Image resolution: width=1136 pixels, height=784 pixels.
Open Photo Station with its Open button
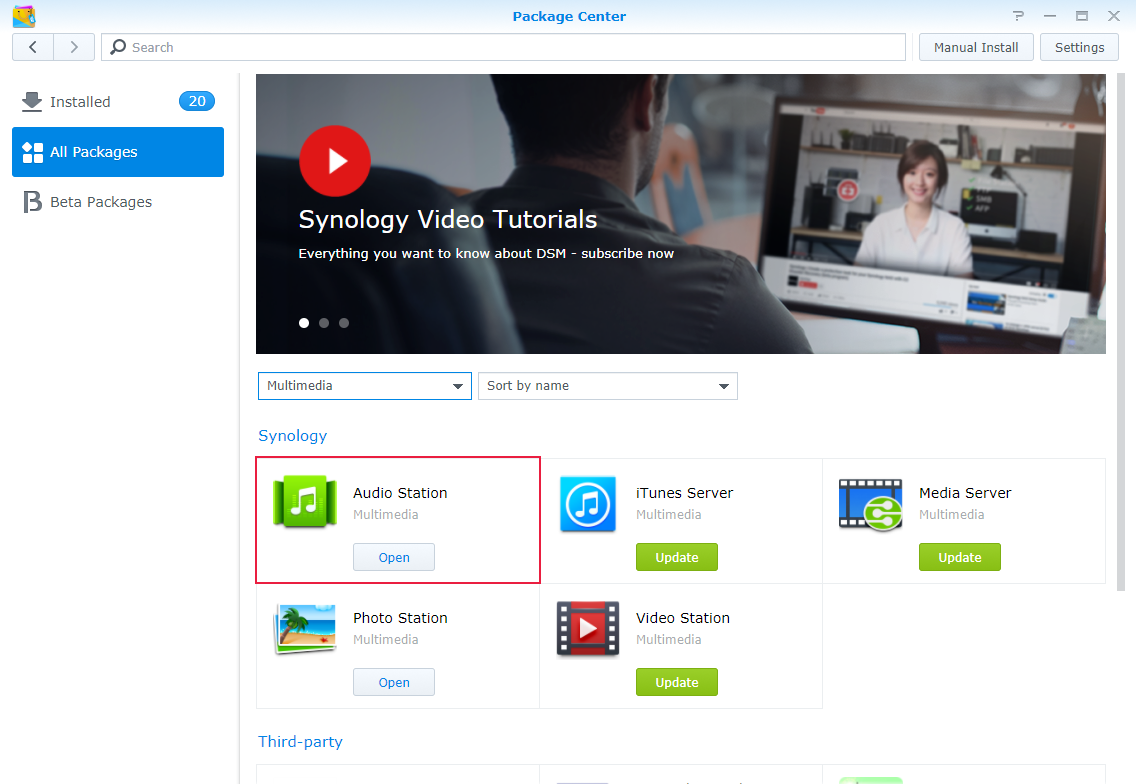[394, 683]
